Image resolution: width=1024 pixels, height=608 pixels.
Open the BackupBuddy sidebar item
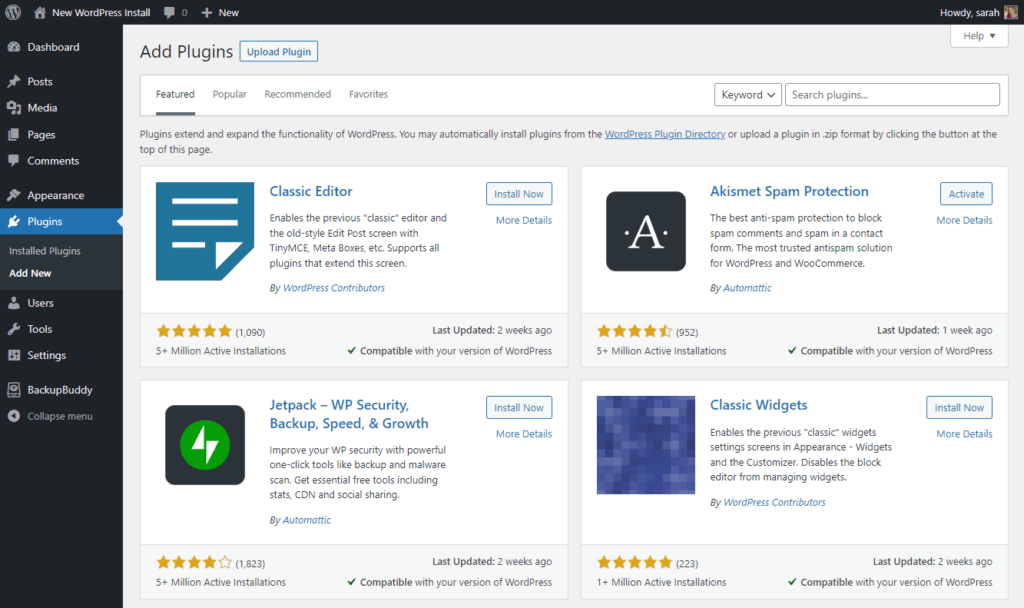coord(61,390)
